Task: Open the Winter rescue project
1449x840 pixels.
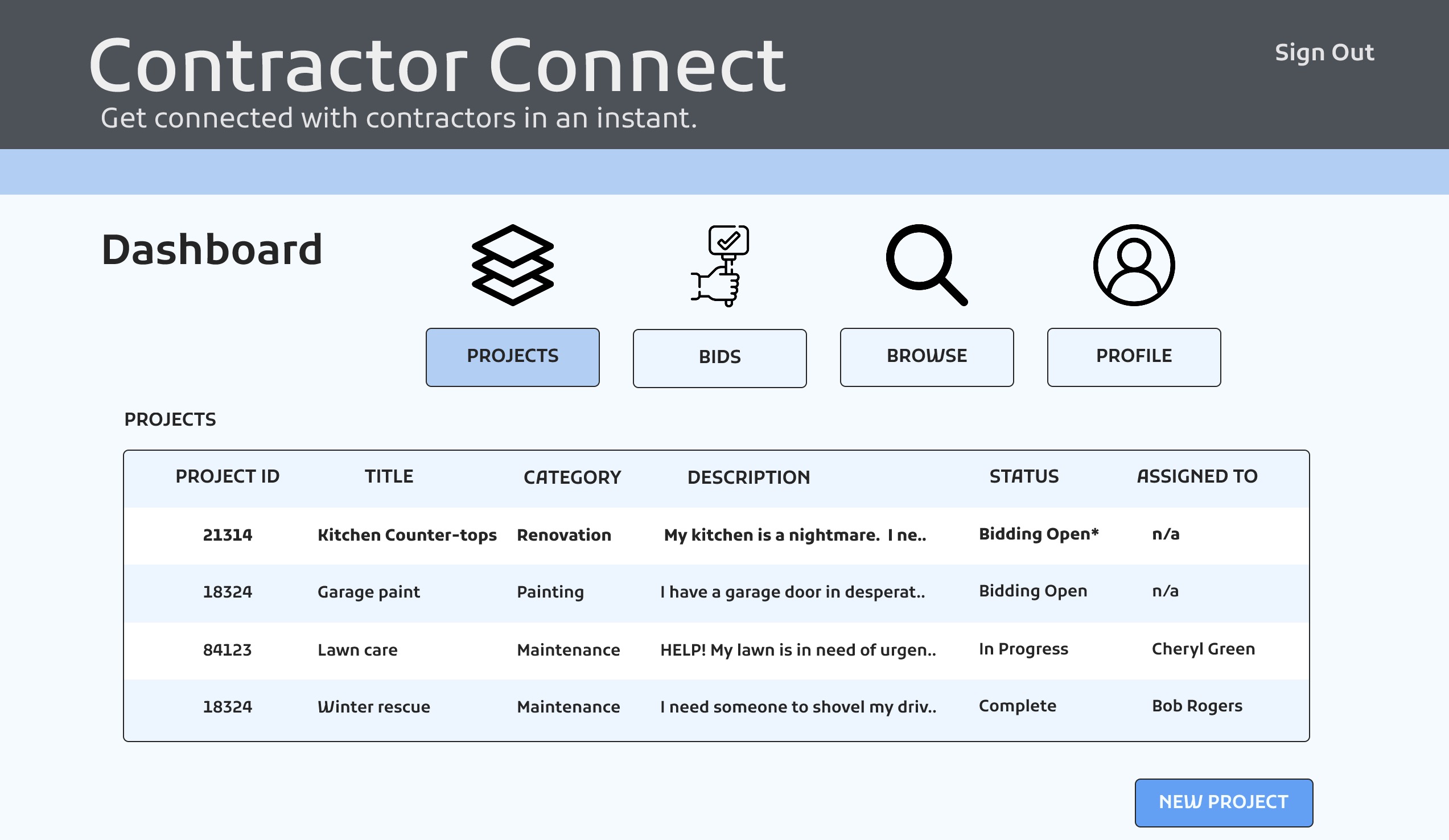Action: click(374, 707)
